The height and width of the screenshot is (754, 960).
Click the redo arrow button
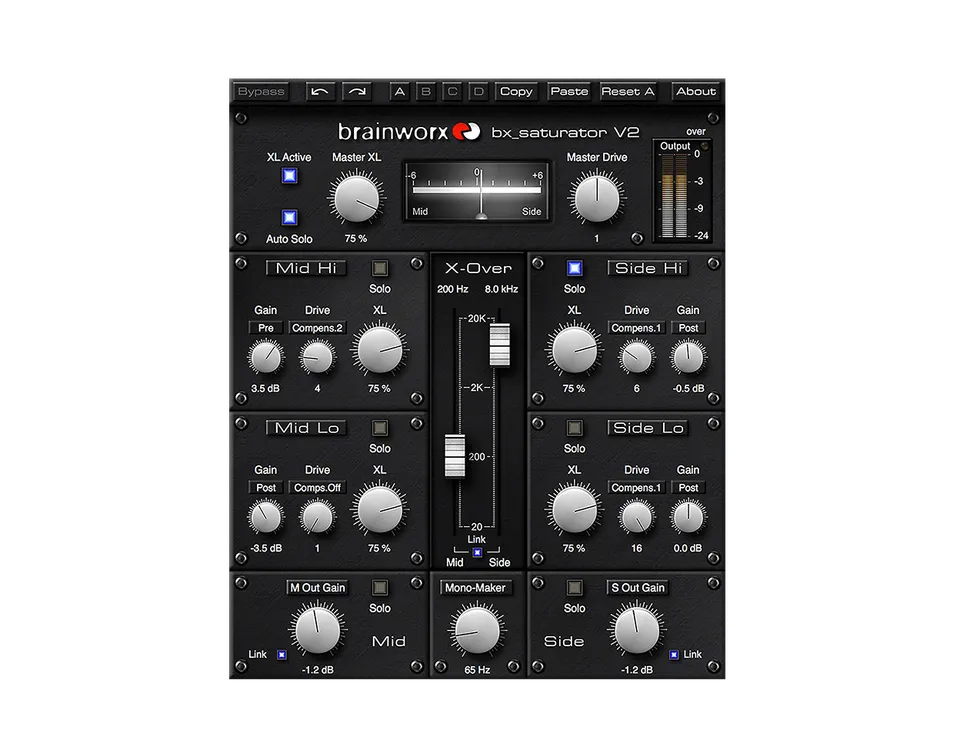tap(357, 92)
